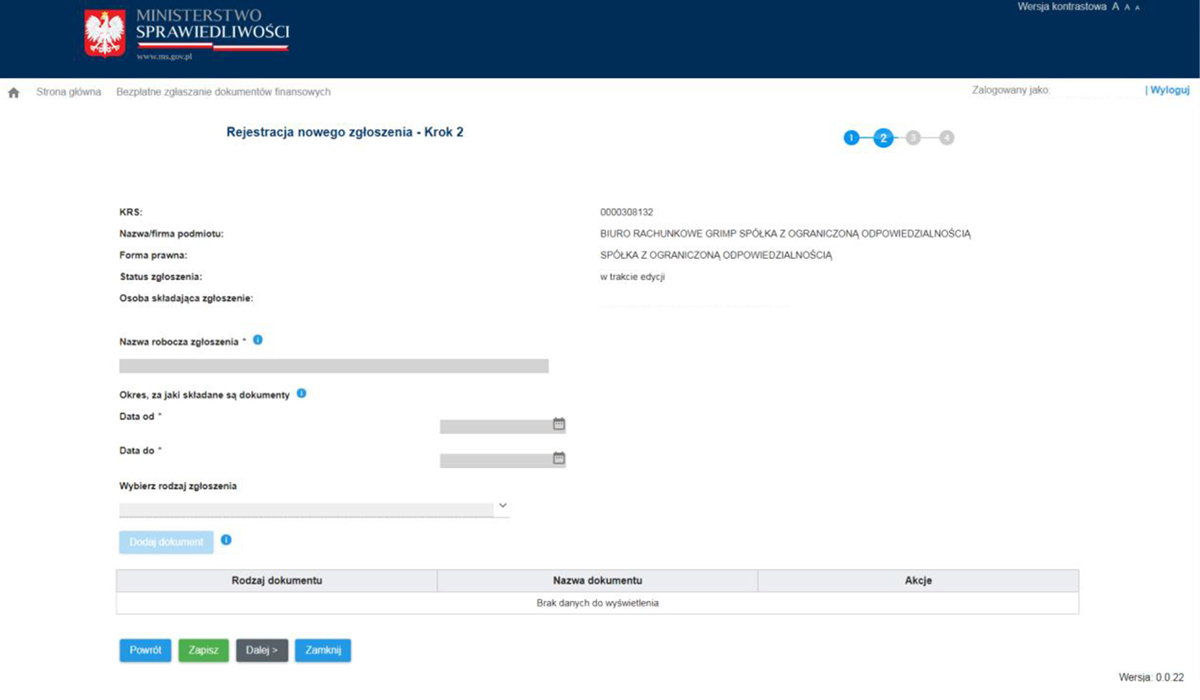1200x700 pixels.
Task: Click the green Zapisz button
Action: point(204,650)
